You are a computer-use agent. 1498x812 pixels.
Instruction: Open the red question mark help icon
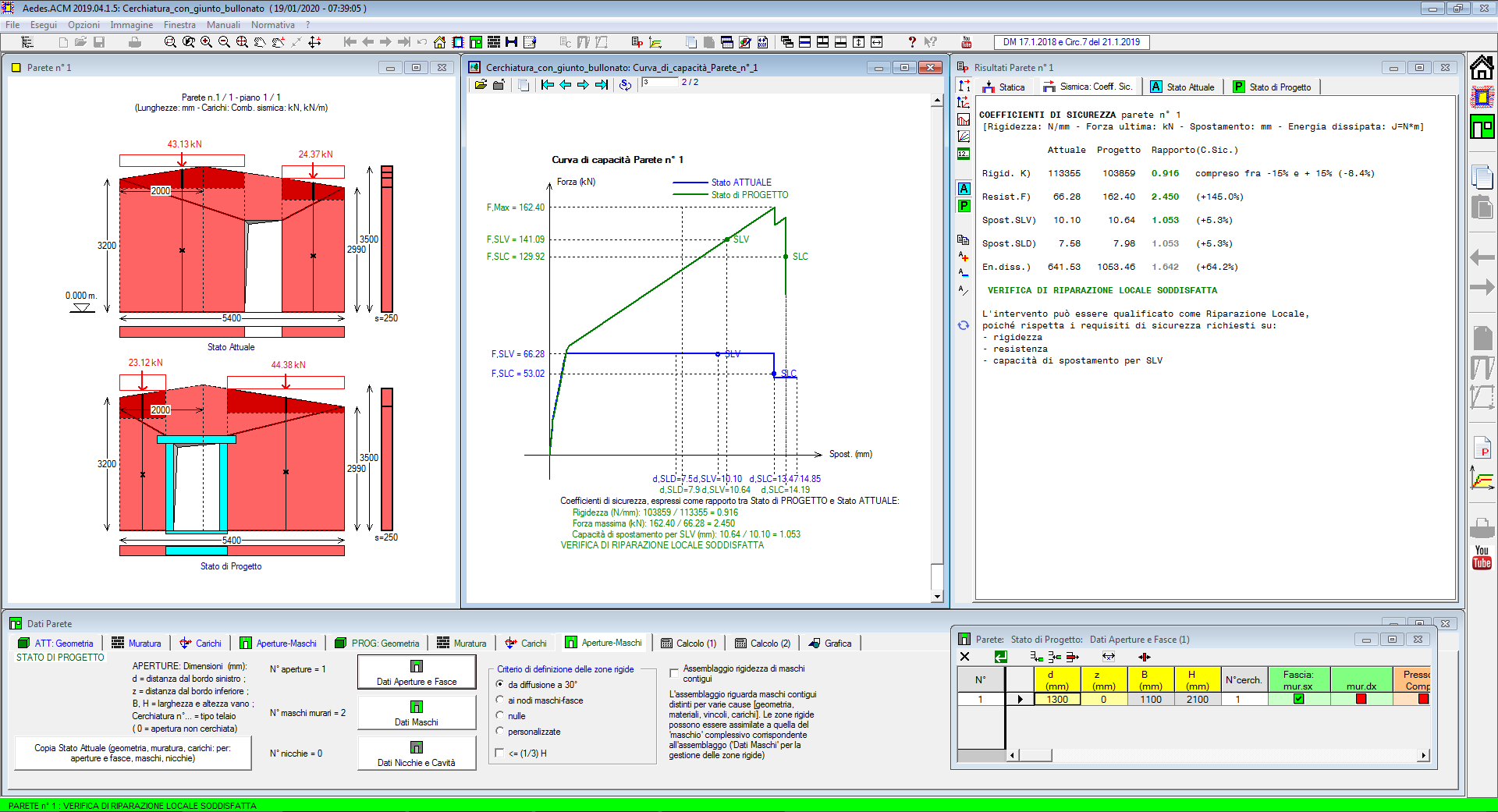pos(911,42)
